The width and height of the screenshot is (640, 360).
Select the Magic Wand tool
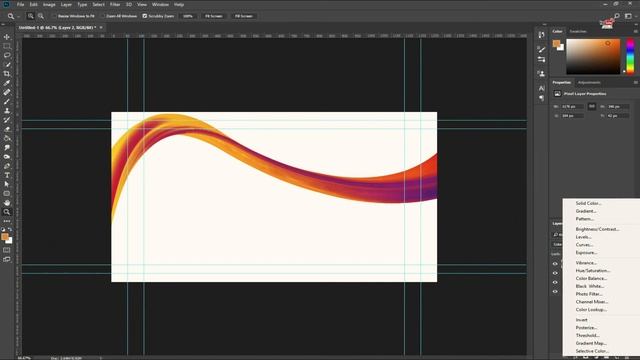(7, 64)
